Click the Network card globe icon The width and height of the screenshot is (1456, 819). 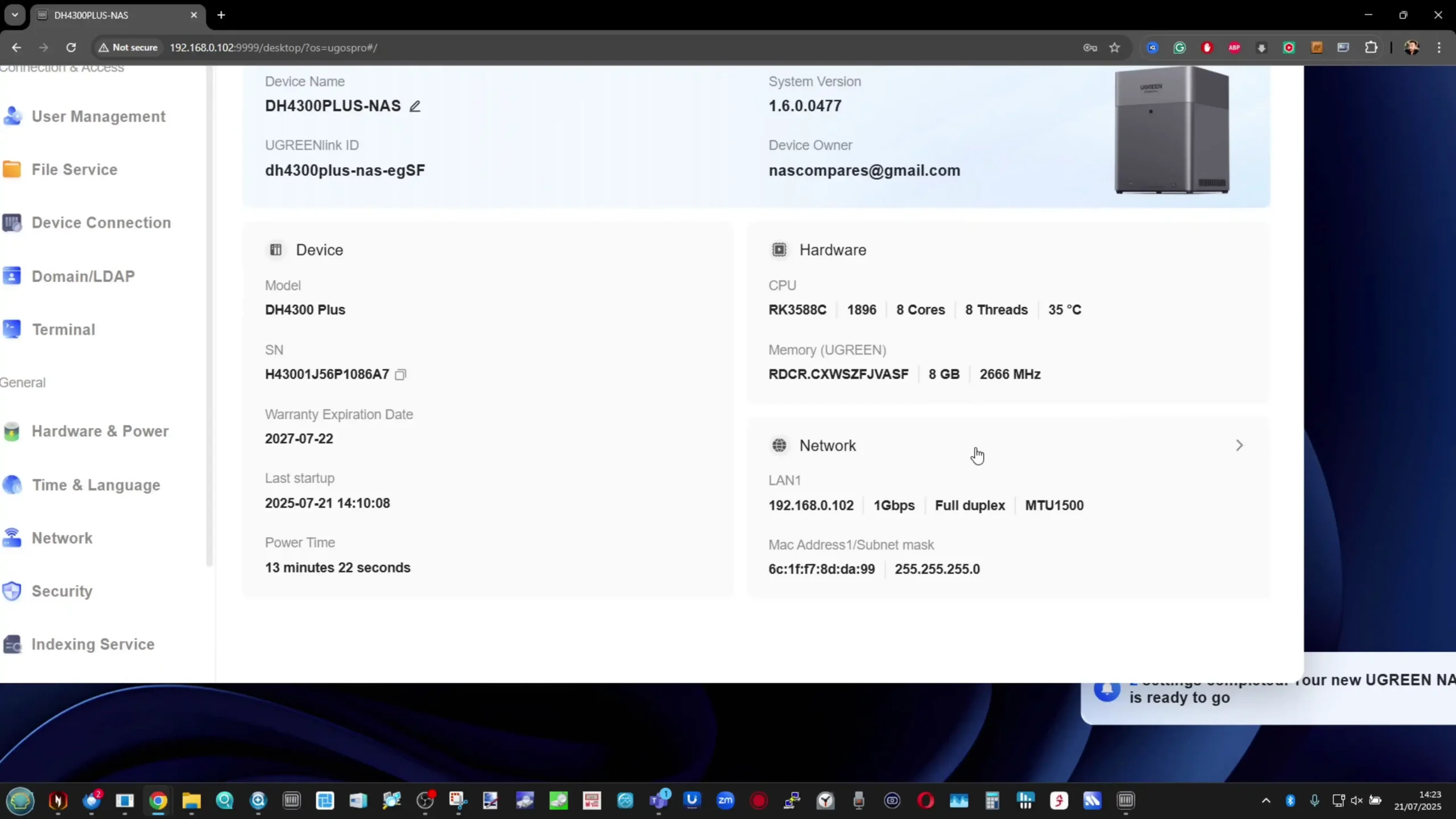click(779, 445)
